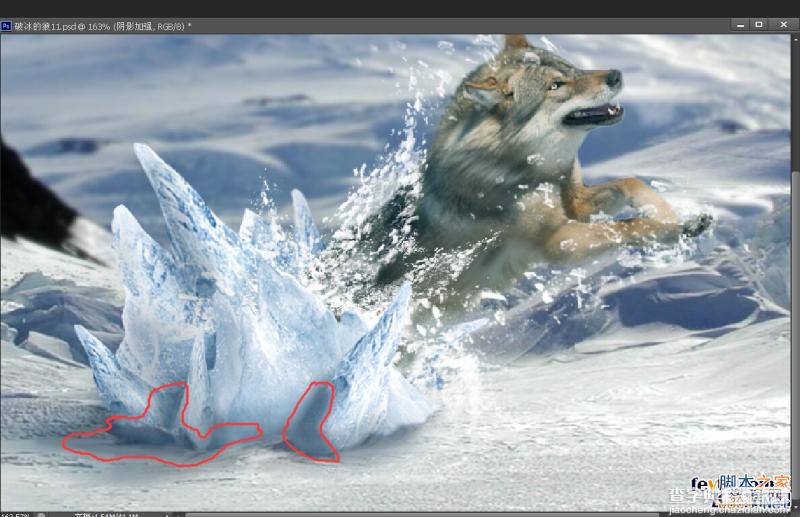Click the document size info in status bar
The width and height of the screenshot is (800, 517).
(107, 515)
